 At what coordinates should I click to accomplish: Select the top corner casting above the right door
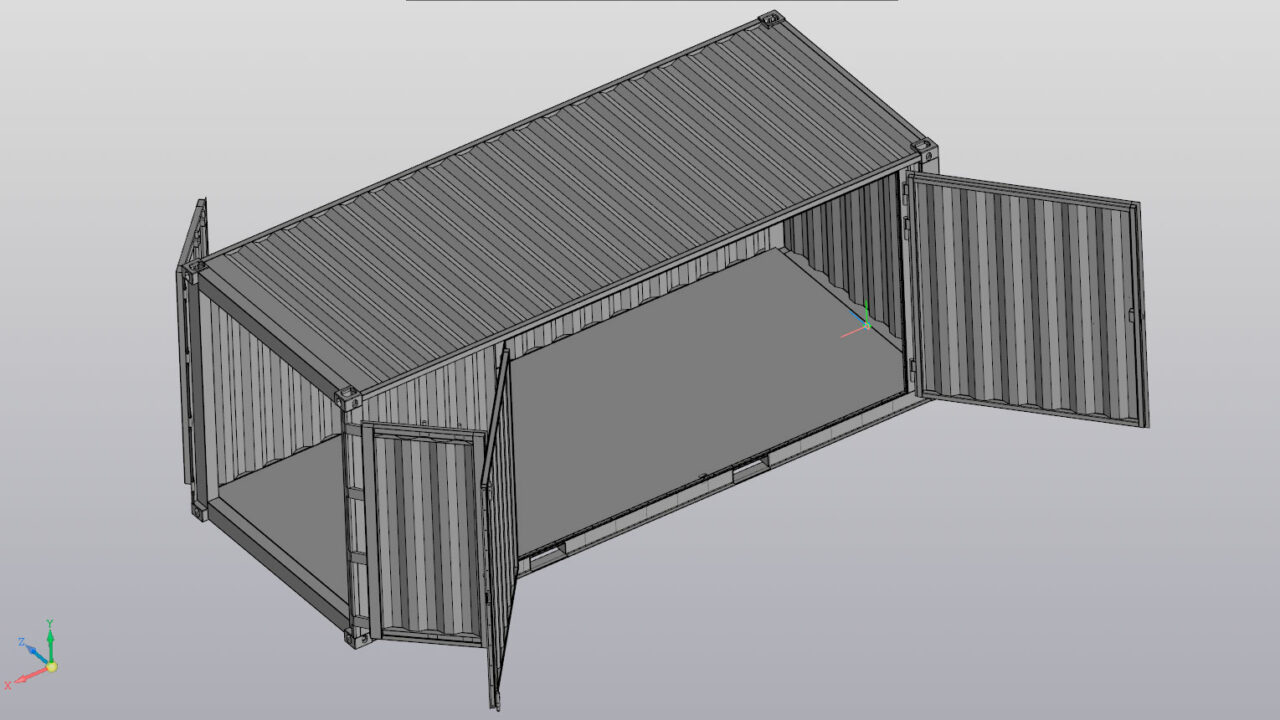click(x=924, y=150)
